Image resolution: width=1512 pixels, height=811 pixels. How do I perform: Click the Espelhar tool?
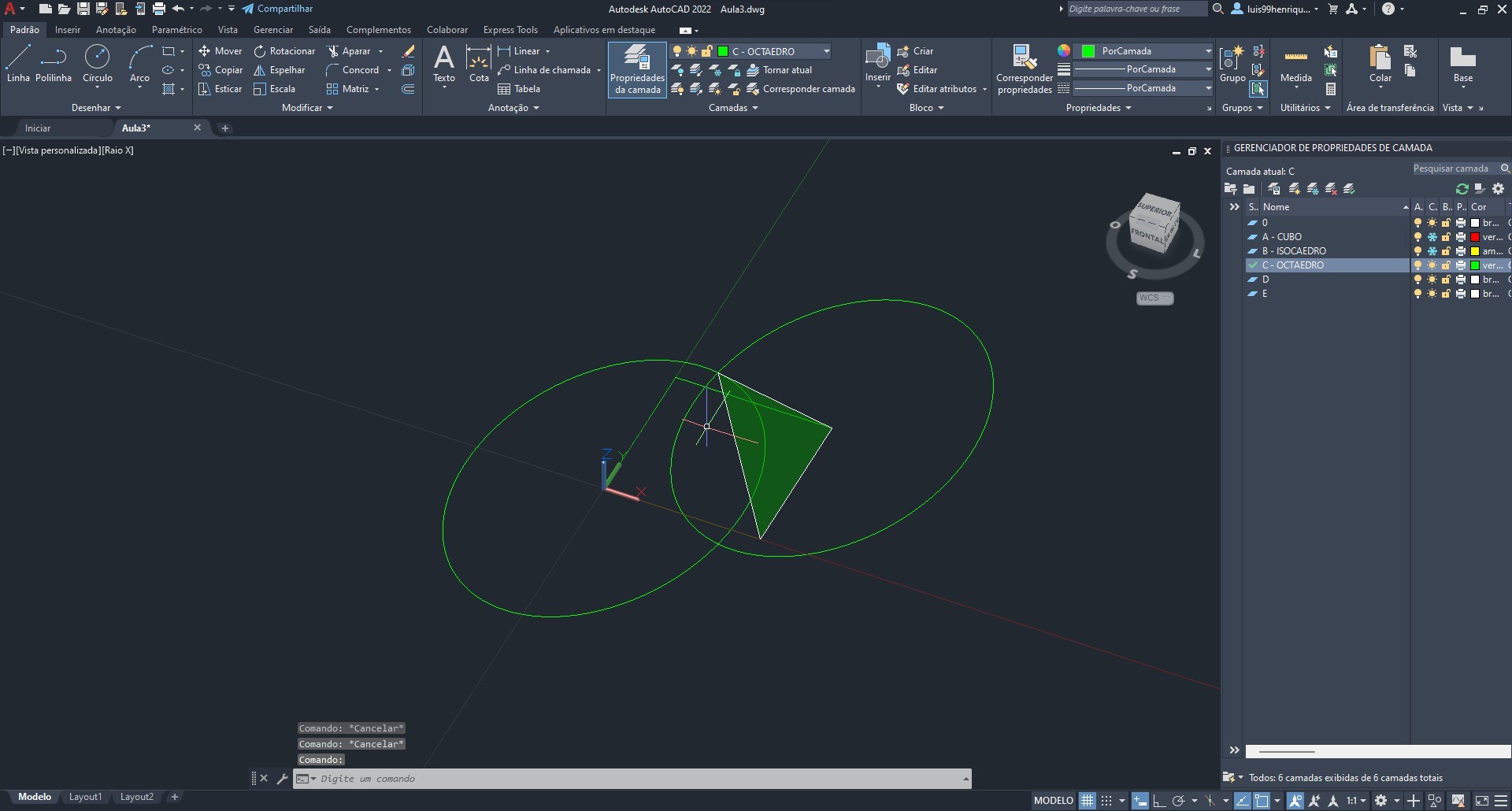pos(279,70)
